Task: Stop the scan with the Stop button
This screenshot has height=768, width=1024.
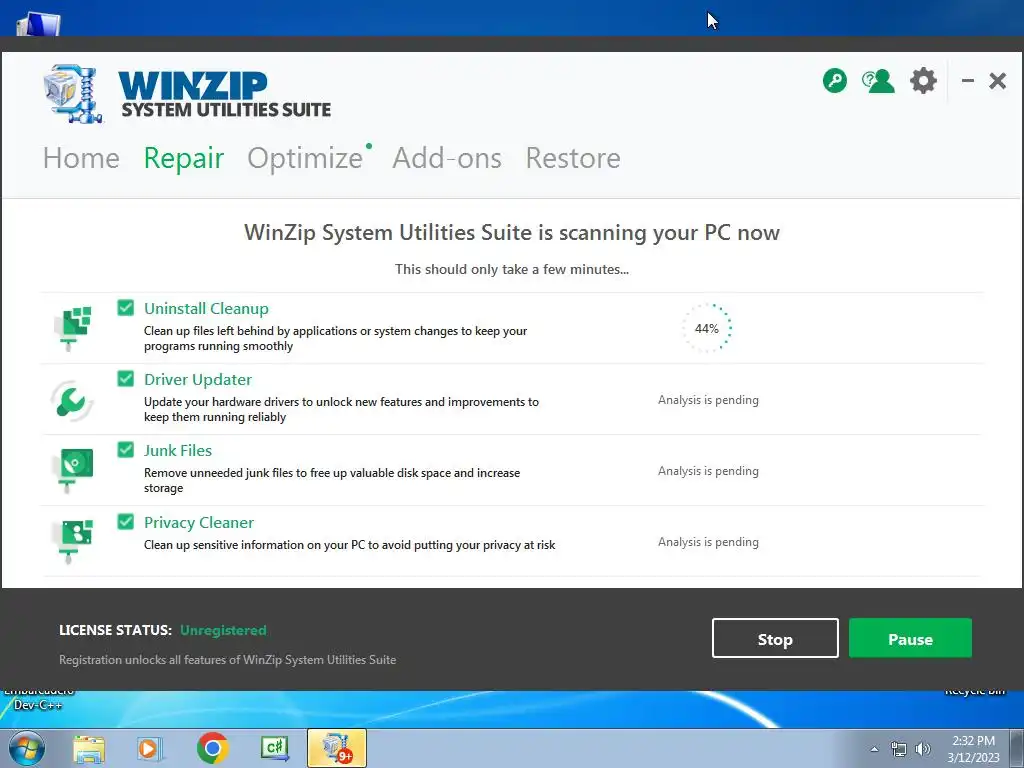Action: (x=775, y=638)
